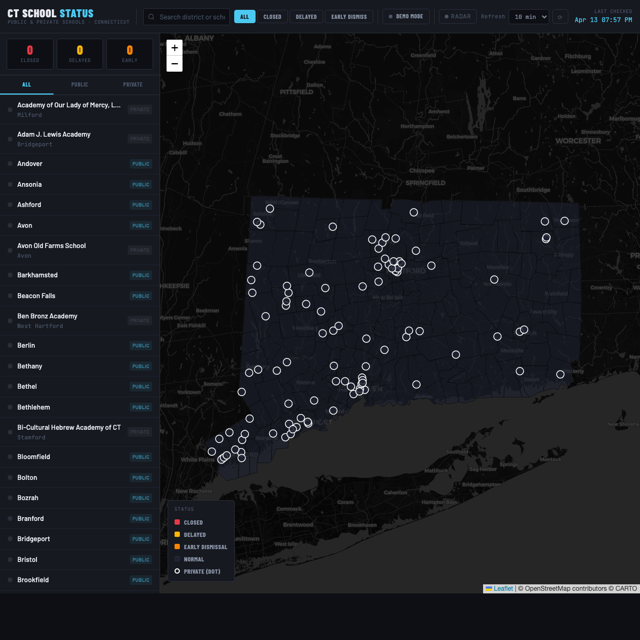This screenshot has height=640, width=640.
Task: Click the Early Dismissal orange legend swatch
Action: point(177,547)
